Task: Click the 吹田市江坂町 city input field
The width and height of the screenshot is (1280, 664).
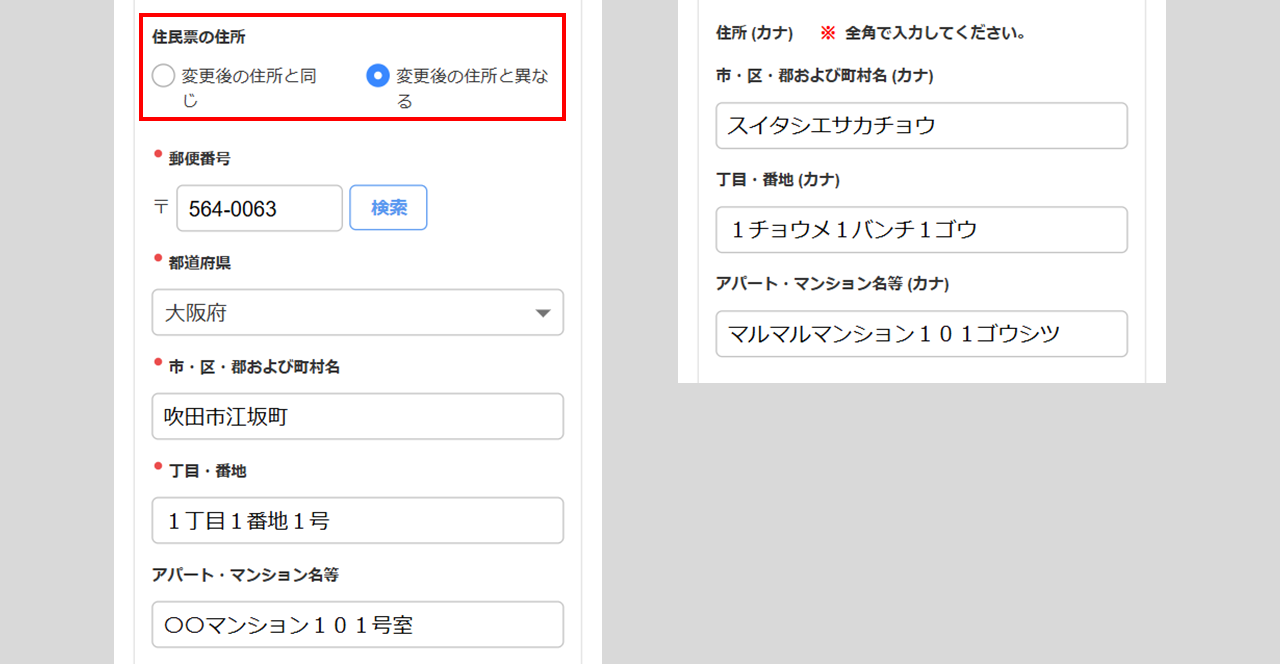Action: [x=357, y=416]
